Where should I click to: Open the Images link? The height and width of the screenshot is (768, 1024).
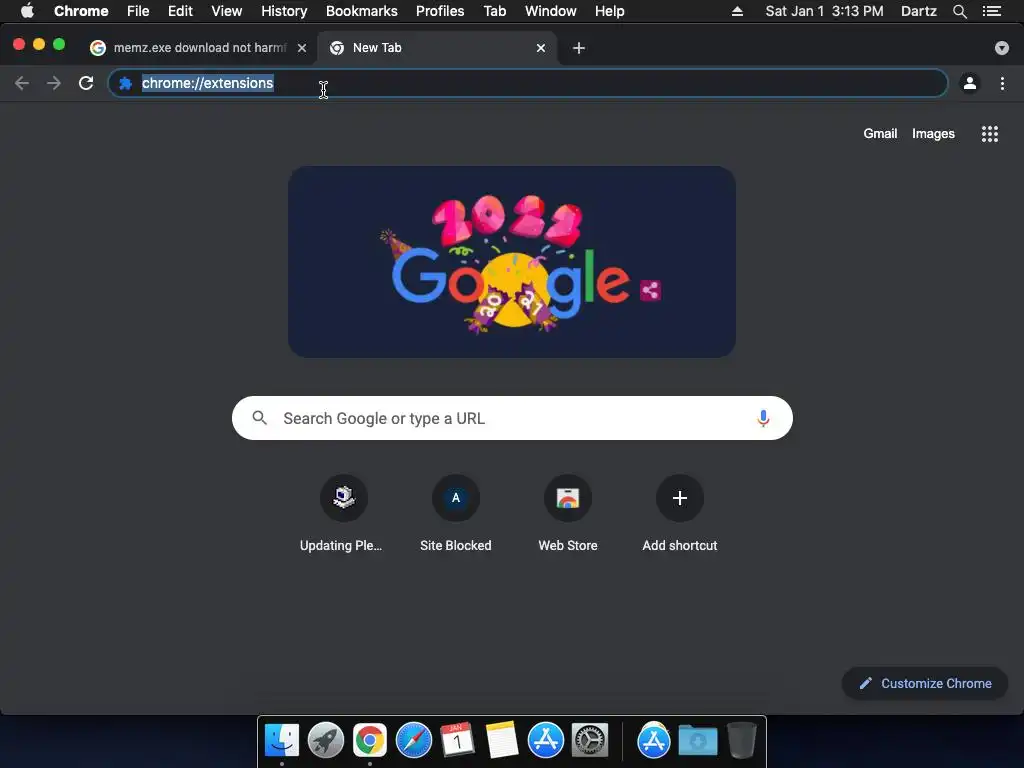point(933,133)
